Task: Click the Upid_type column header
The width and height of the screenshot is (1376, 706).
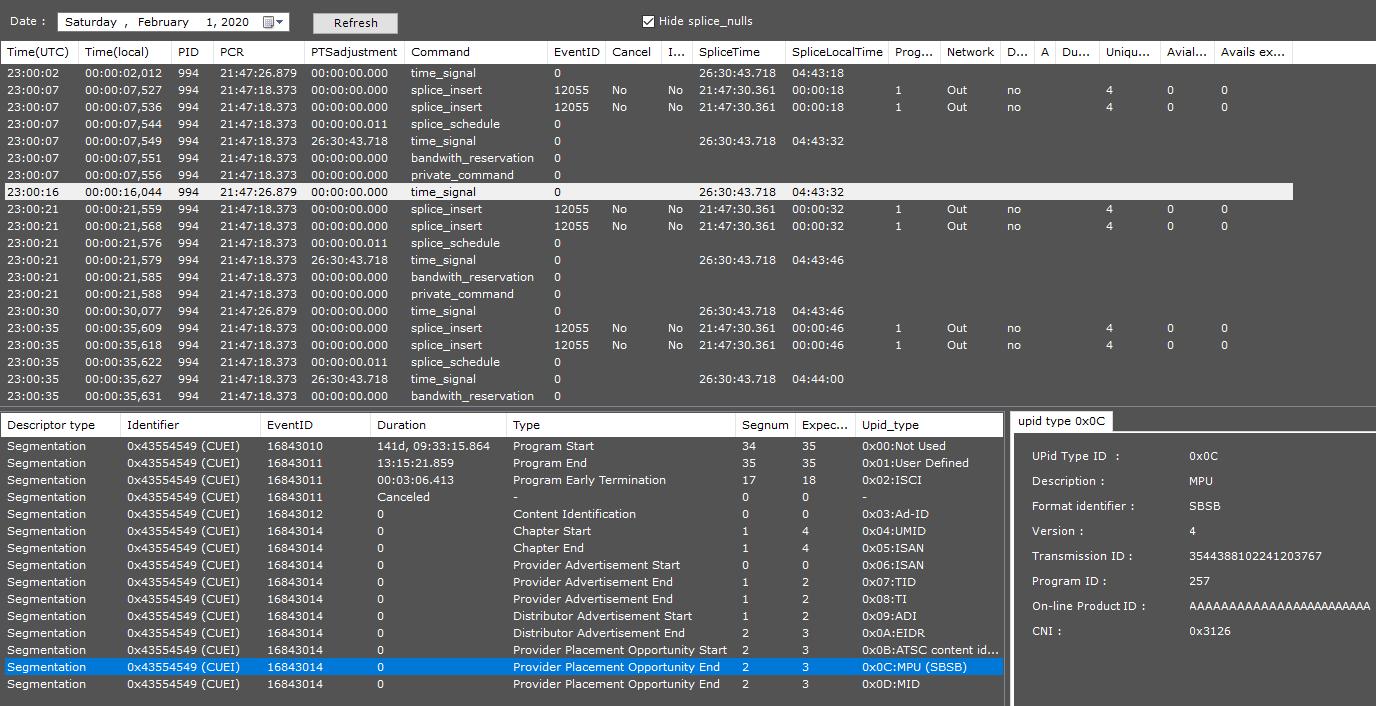Action: click(x=929, y=425)
